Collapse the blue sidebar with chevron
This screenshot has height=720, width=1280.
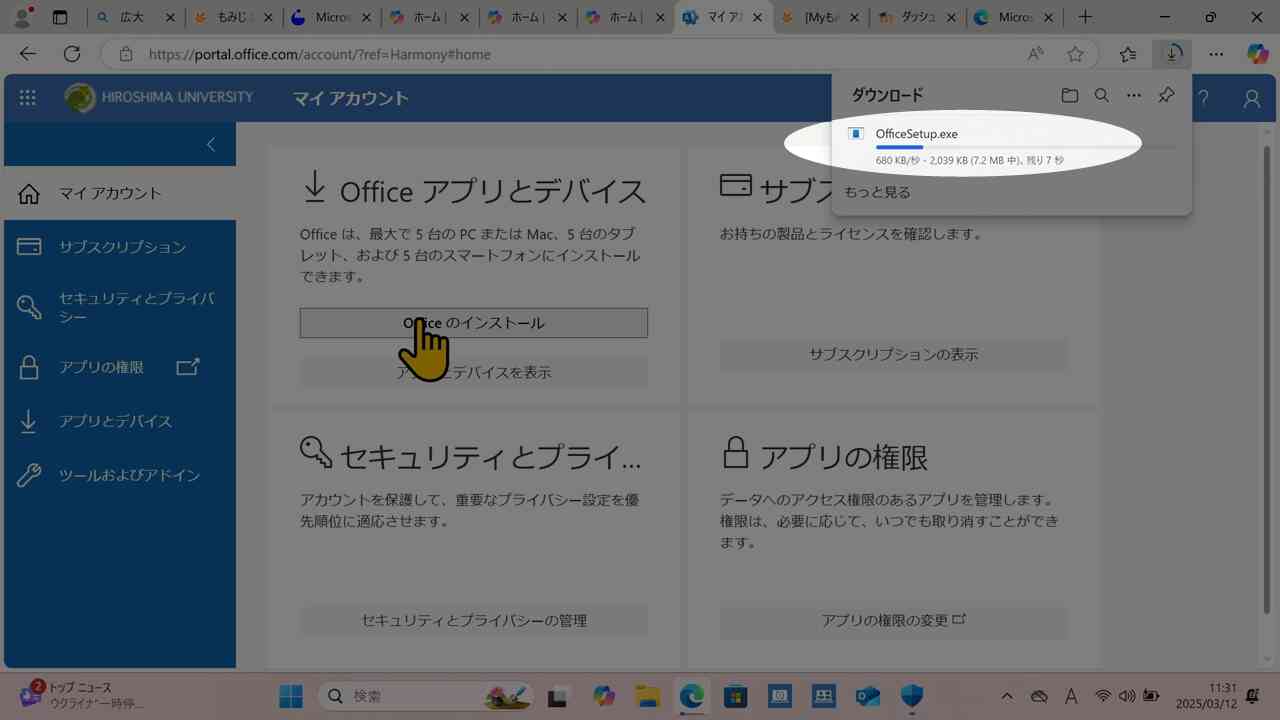[210, 144]
